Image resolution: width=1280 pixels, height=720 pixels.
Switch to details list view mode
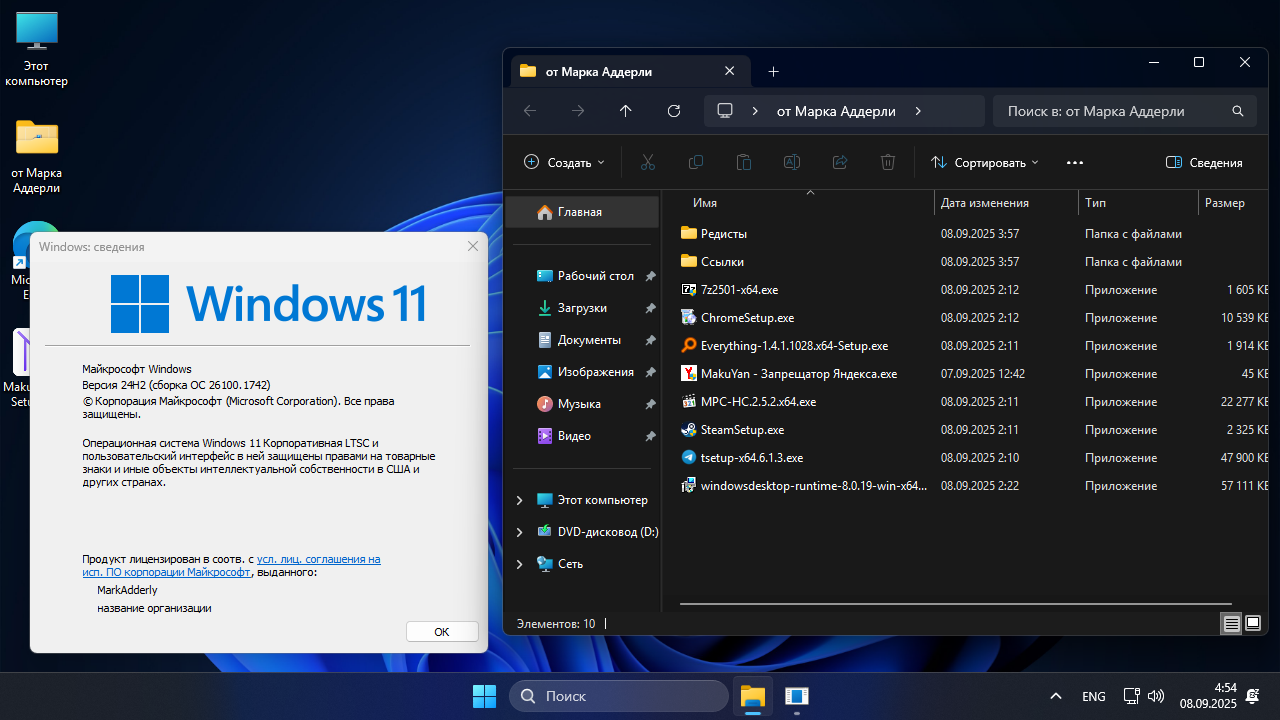(x=1232, y=623)
